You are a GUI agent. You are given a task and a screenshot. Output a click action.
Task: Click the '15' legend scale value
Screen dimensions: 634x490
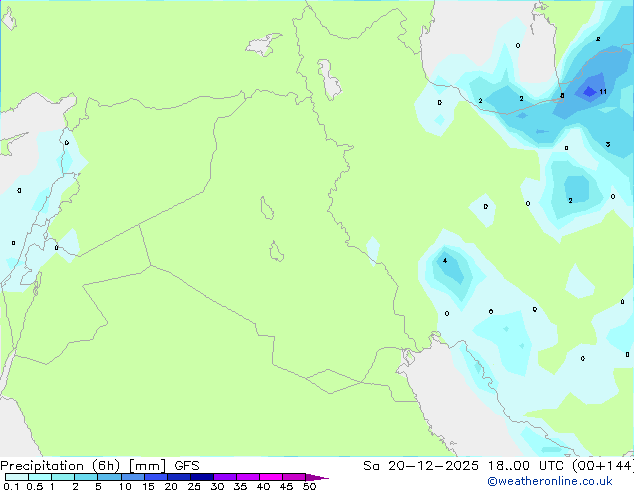coord(148,486)
